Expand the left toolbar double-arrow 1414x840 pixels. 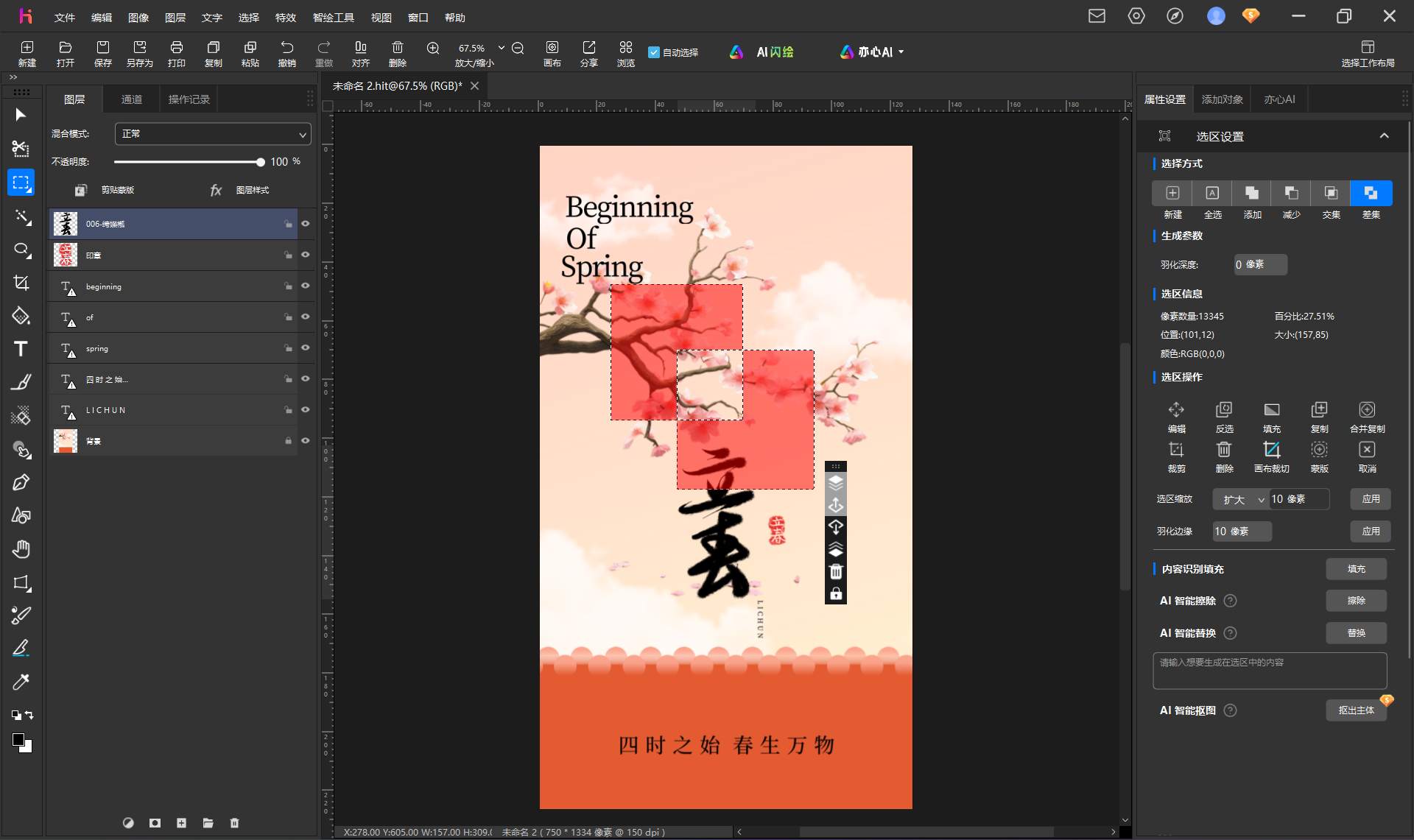(x=13, y=77)
